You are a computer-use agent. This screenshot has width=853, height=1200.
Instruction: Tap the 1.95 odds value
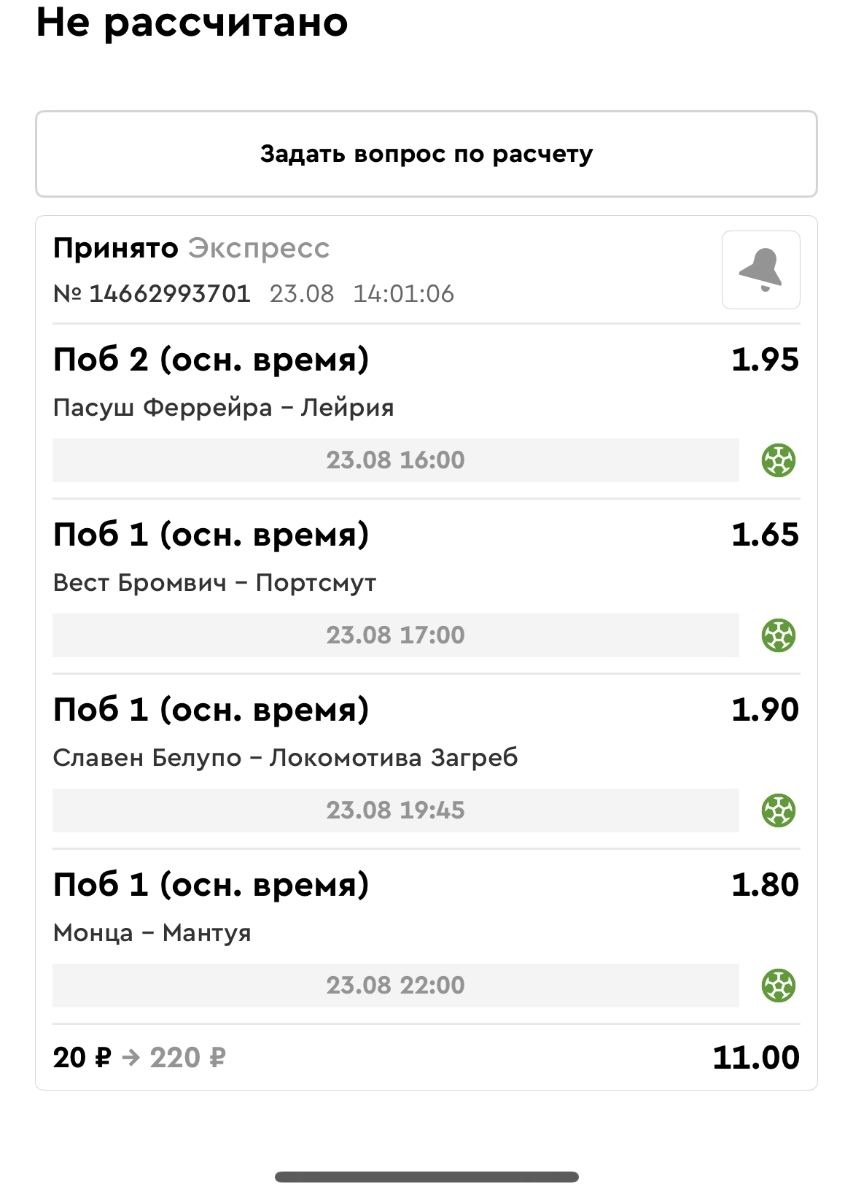pyautogui.click(x=765, y=360)
